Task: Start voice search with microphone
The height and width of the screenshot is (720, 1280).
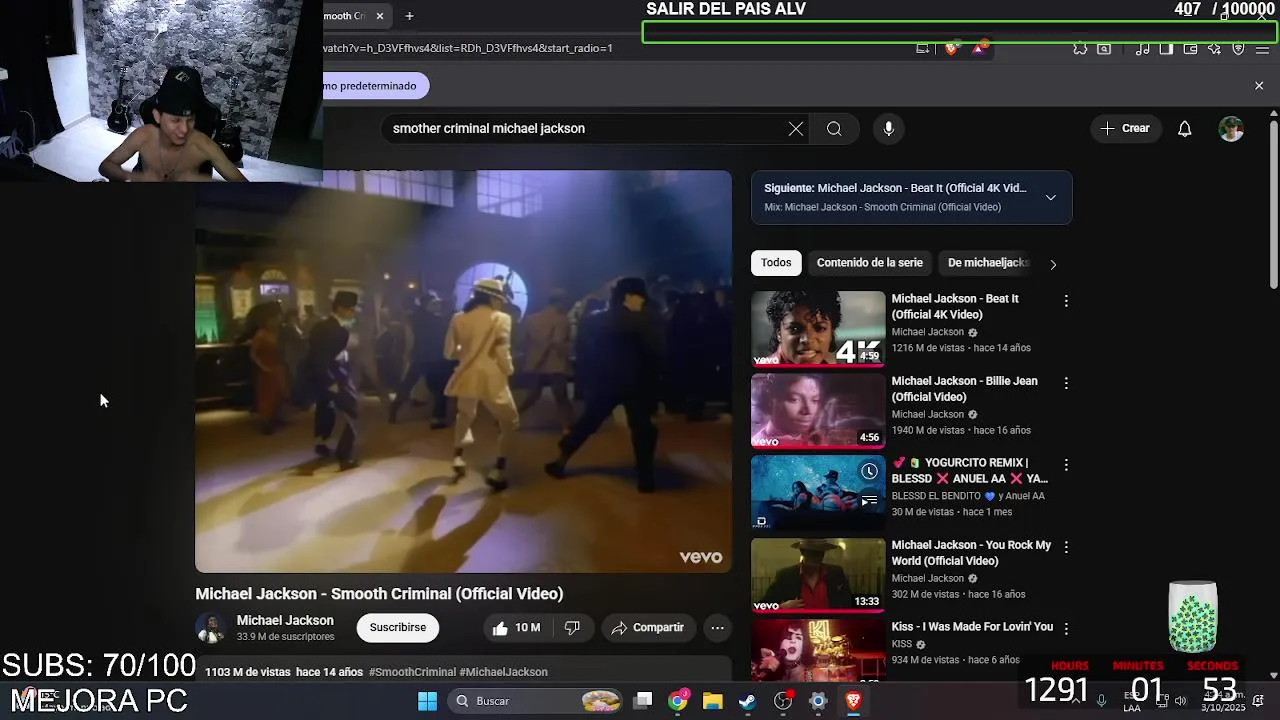Action: [888, 128]
